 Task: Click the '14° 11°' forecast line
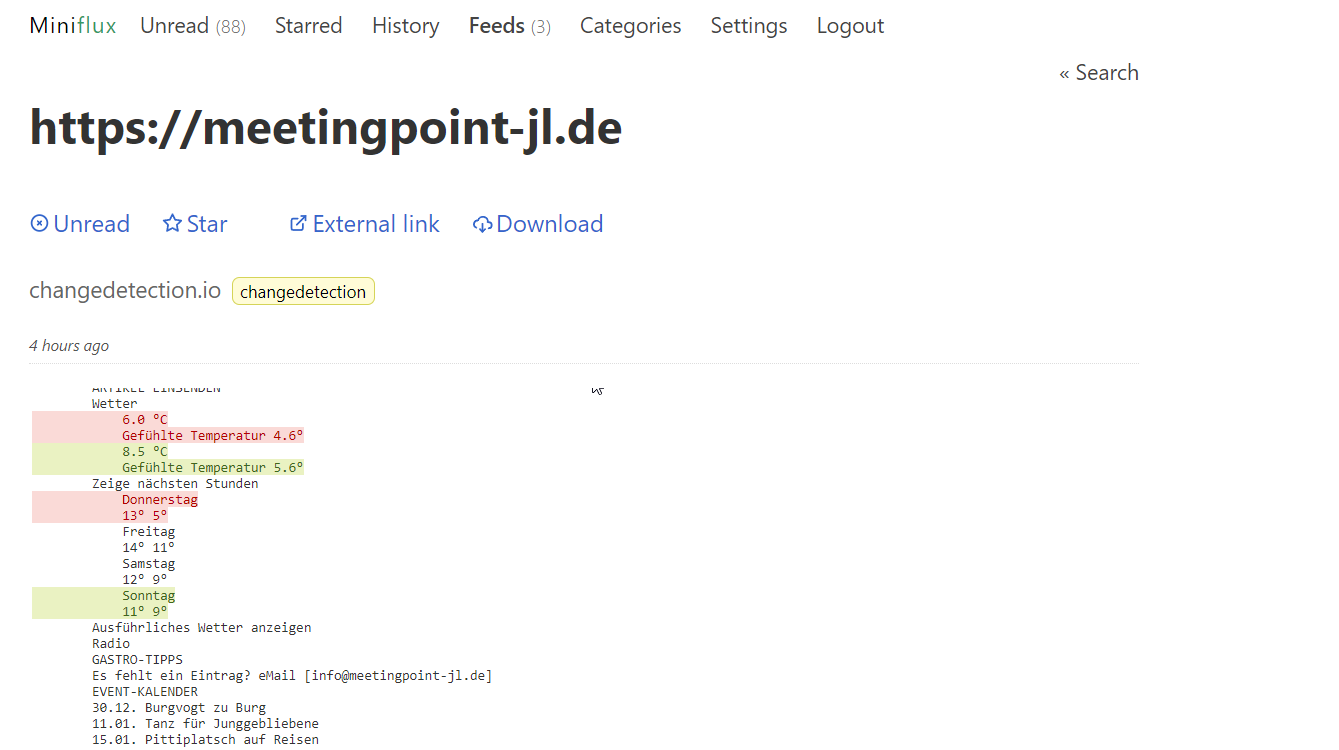pos(149,548)
